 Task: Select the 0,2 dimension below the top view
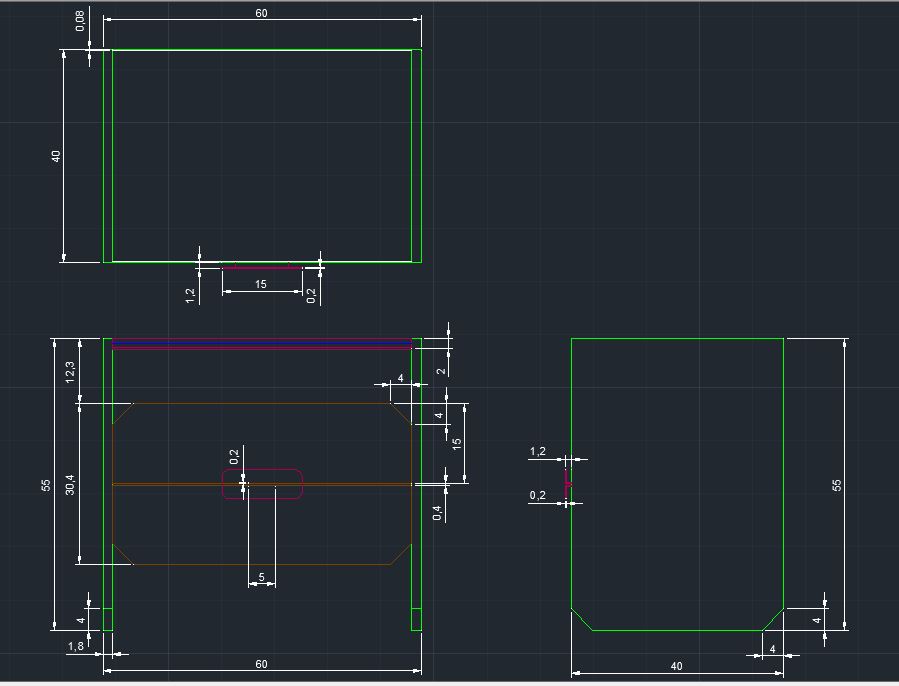(x=311, y=295)
